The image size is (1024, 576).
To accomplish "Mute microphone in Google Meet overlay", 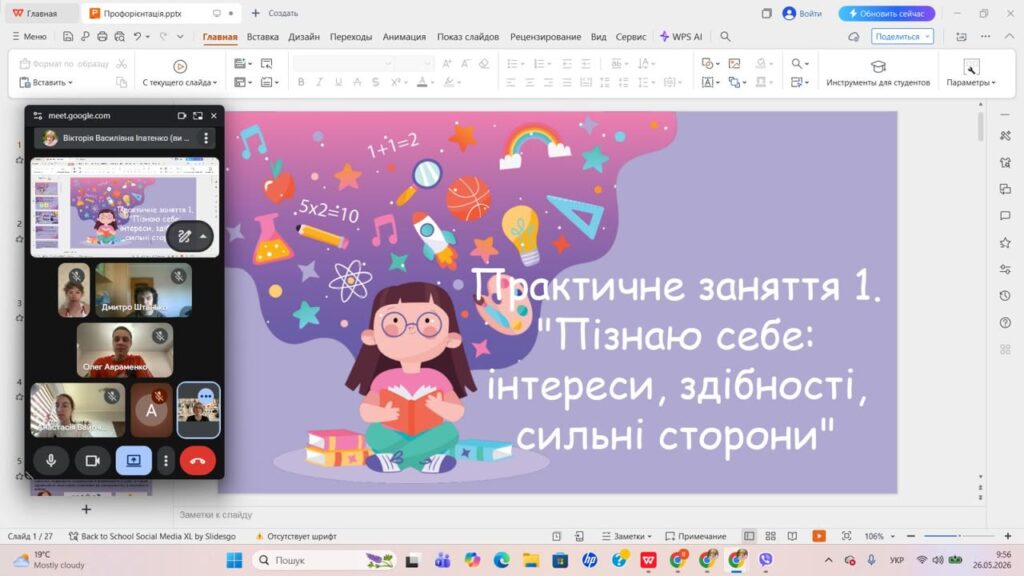I will [x=51, y=460].
